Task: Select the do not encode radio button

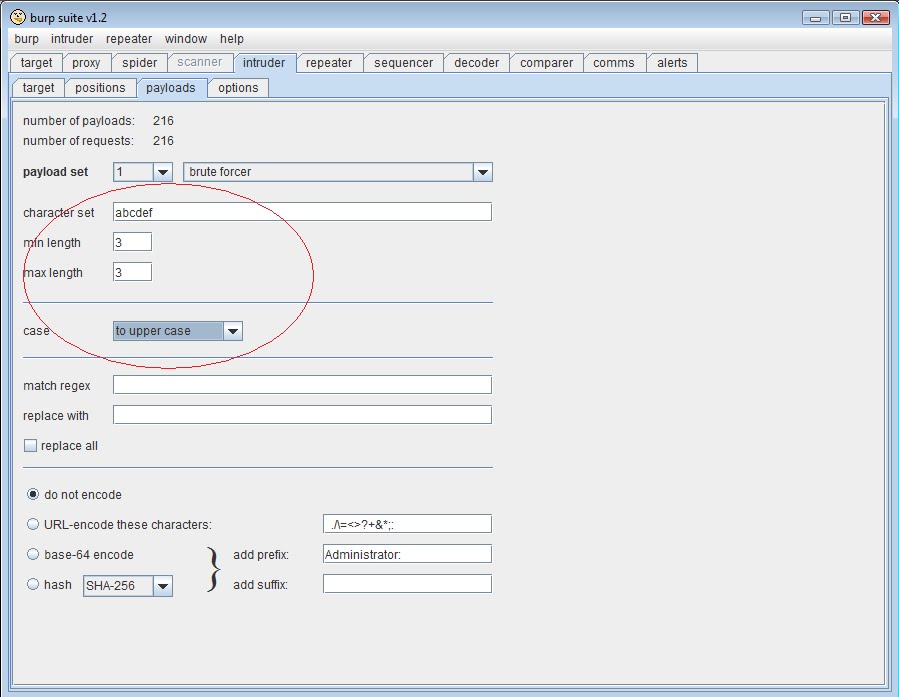Action: tap(33, 494)
